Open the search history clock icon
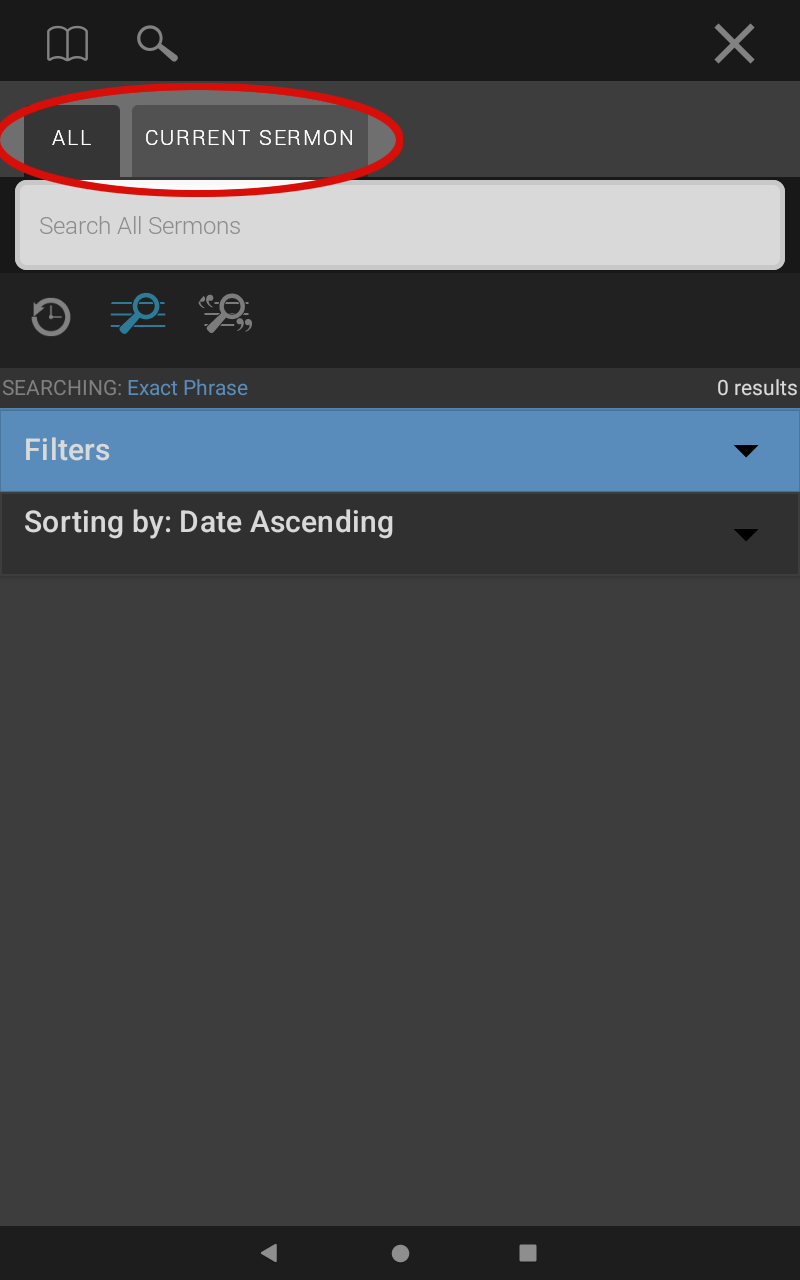Viewport: 800px width, 1280px height. tap(51, 317)
